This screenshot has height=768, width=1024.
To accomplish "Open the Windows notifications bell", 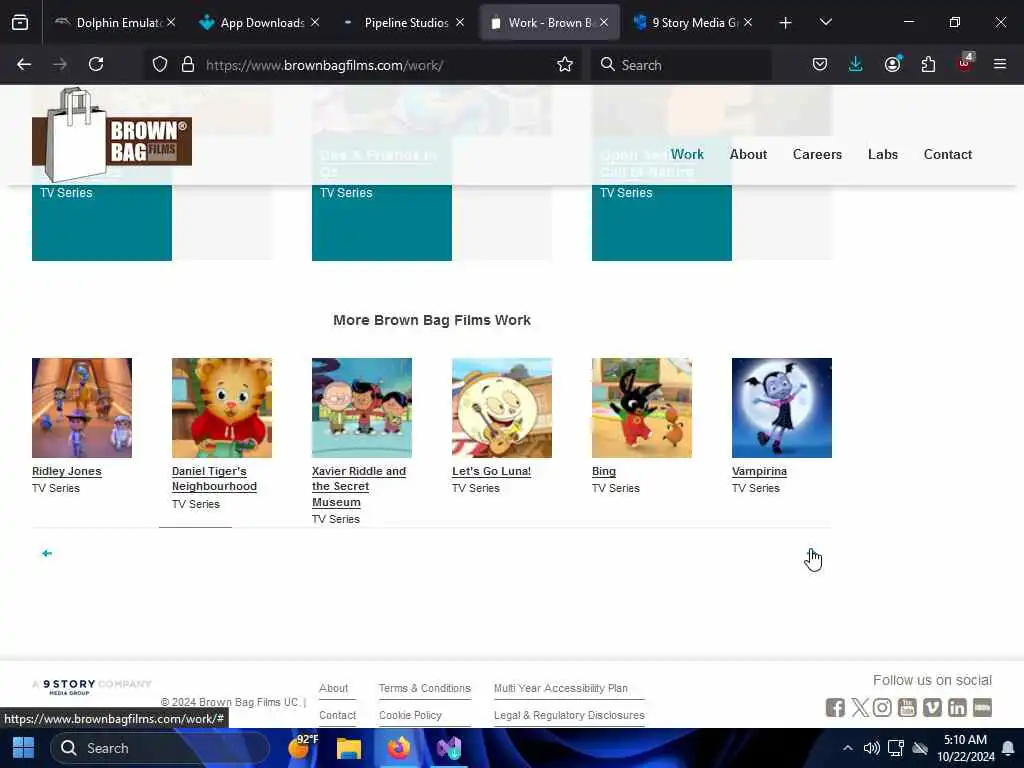I will [x=1008, y=748].
